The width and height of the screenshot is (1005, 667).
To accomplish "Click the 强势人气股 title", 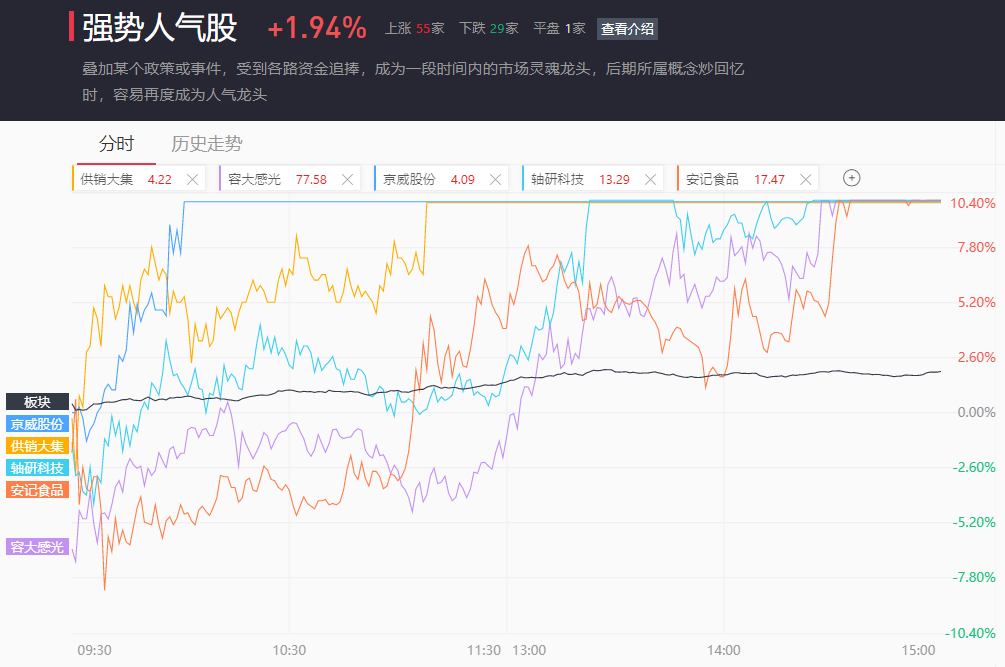I will pos(160,28).
